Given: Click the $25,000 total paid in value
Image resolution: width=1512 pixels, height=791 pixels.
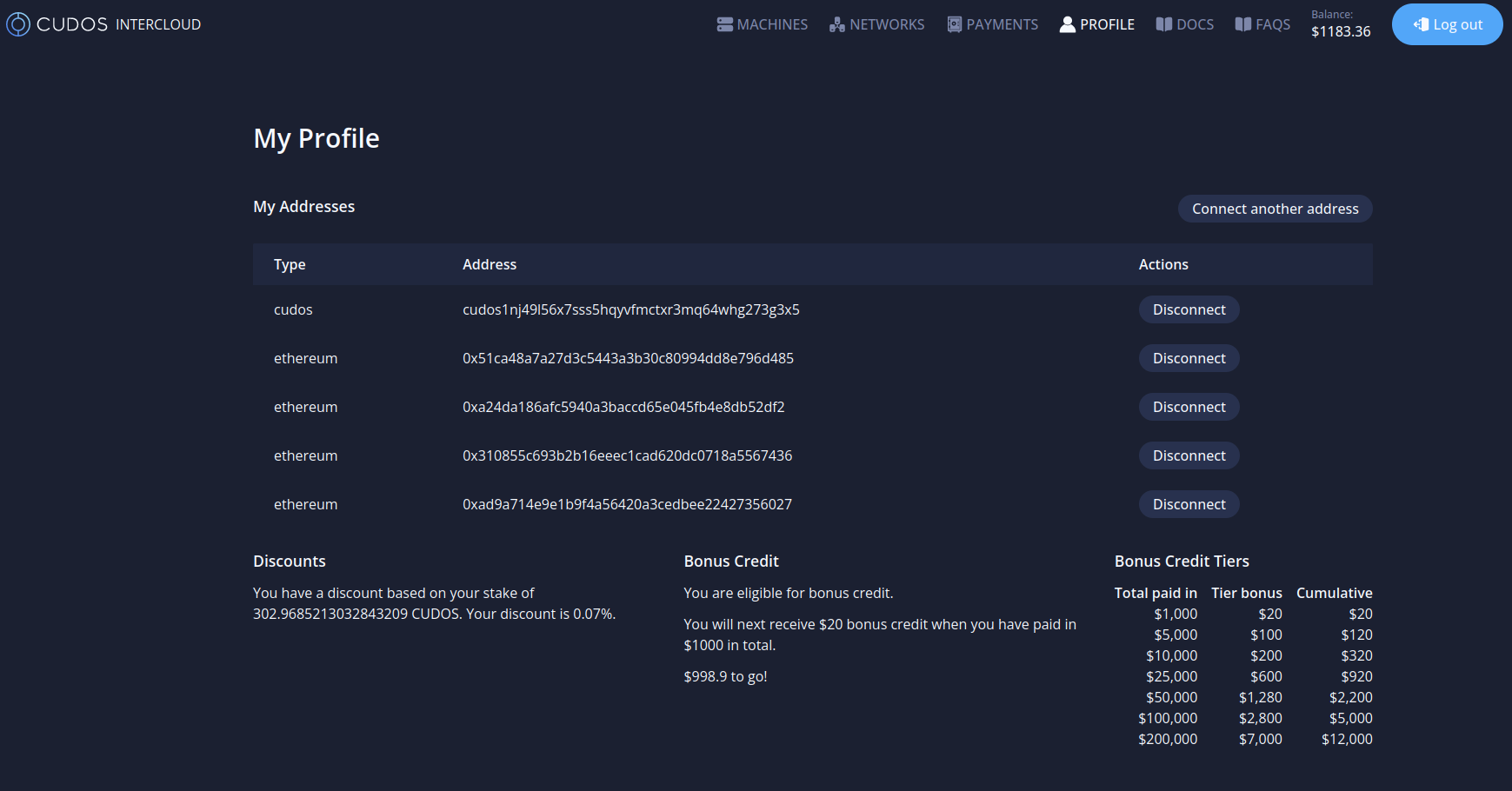Looking at the screenshot, I should 1171,676.
